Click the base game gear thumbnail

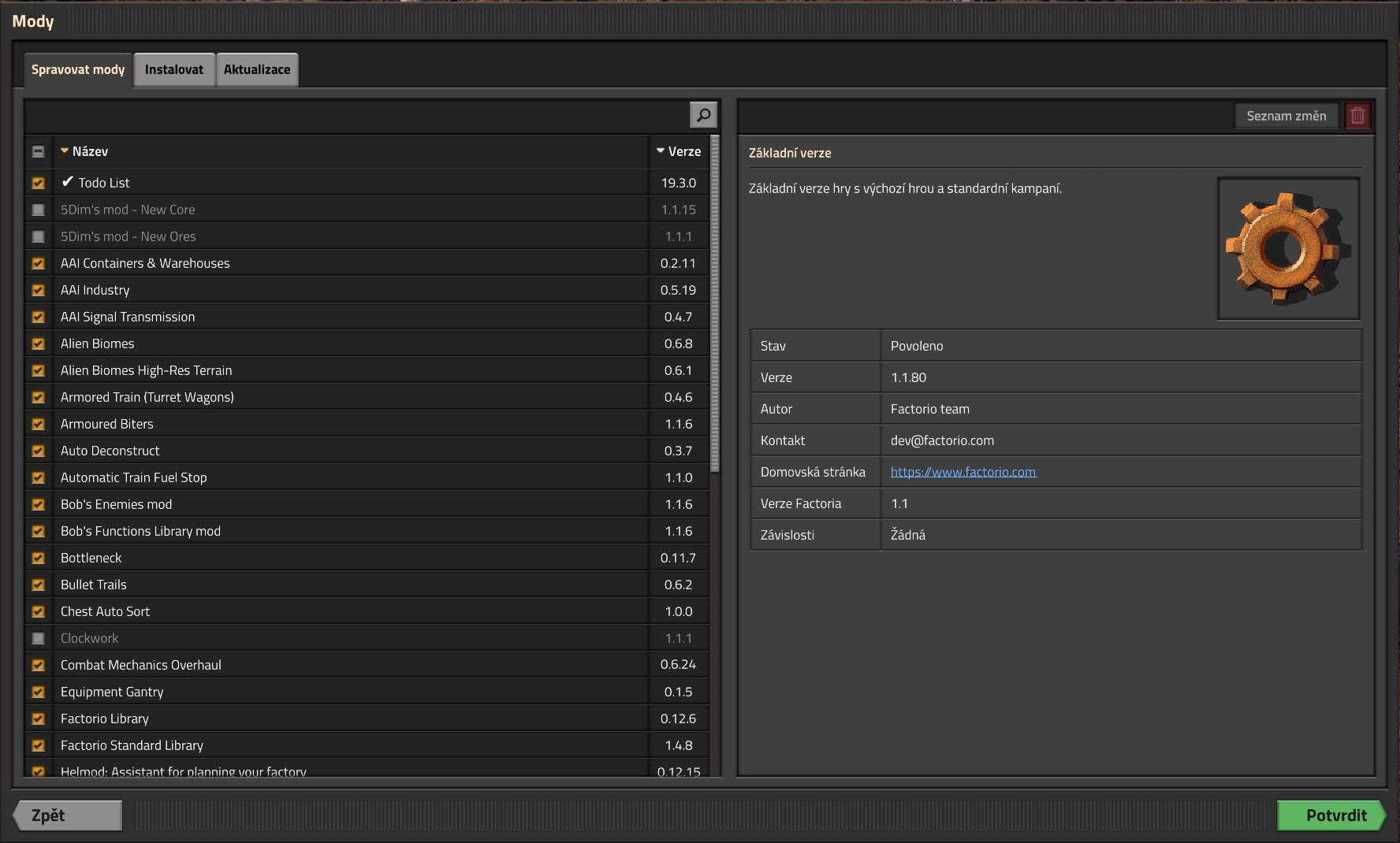(x=1289, y=248)
